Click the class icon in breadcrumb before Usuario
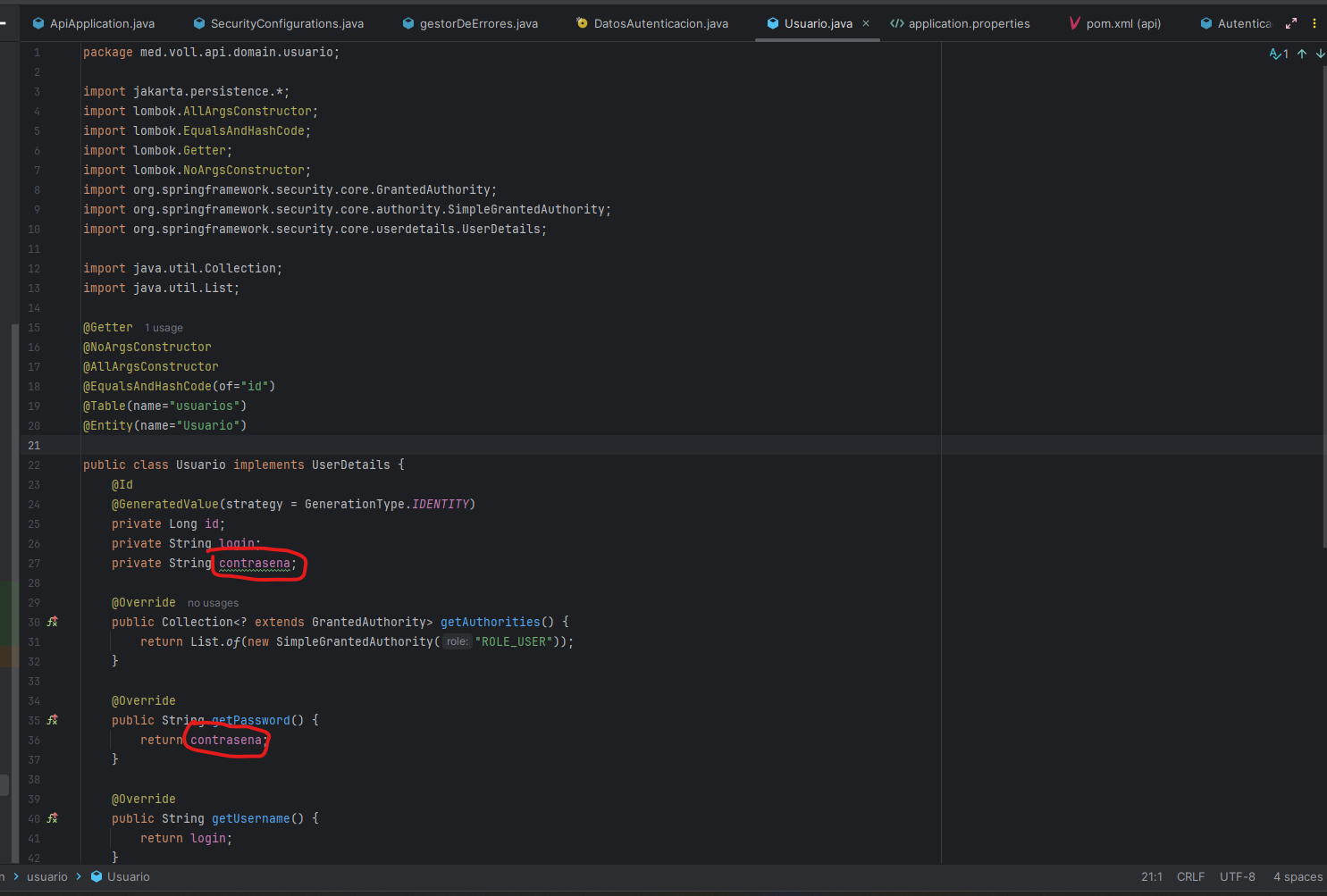 [97, 876]
